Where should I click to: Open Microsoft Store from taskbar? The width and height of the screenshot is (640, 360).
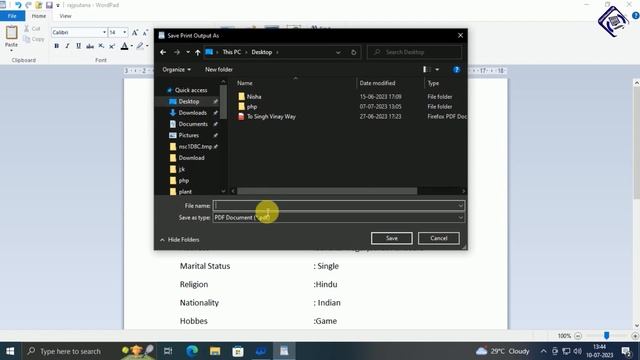[238, 351]
